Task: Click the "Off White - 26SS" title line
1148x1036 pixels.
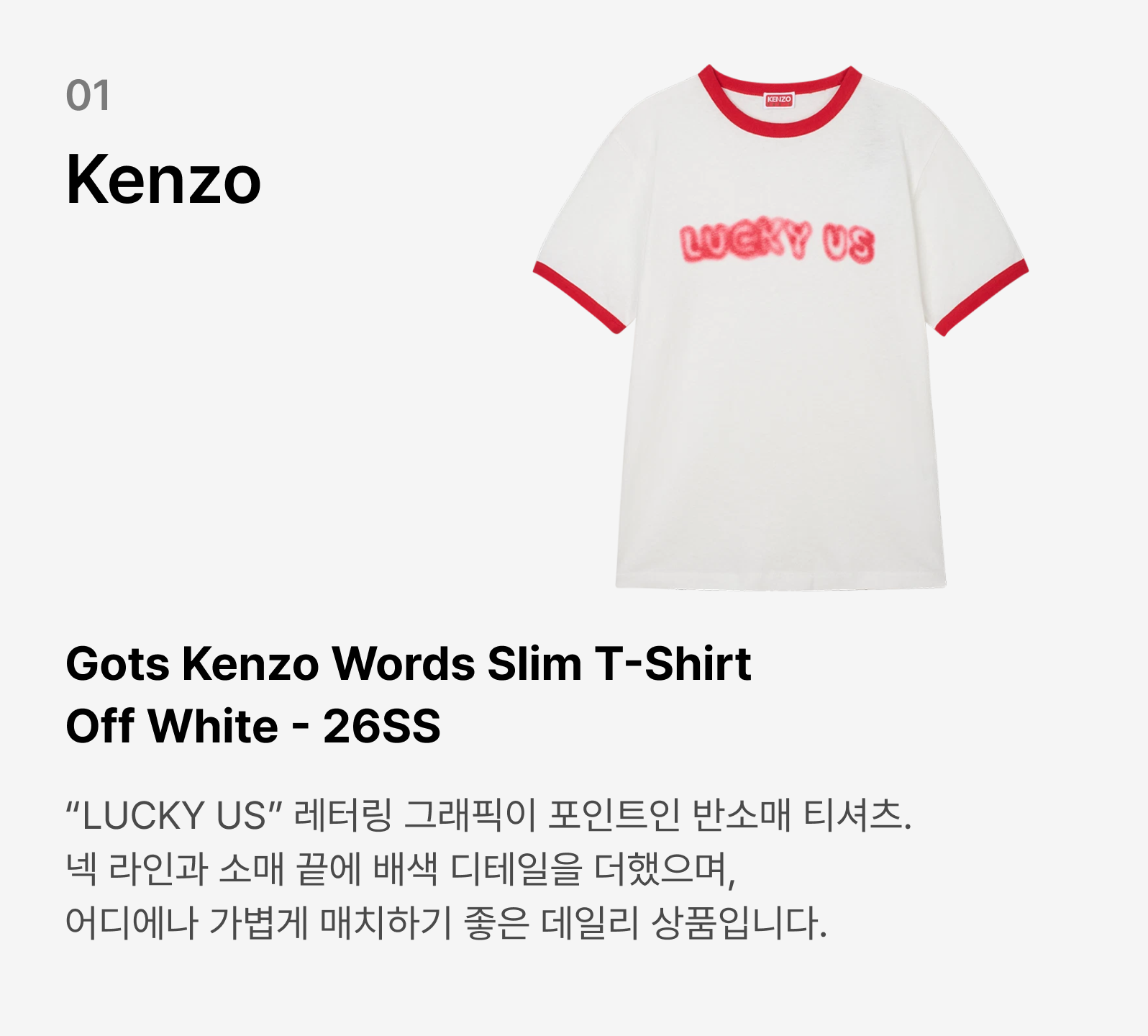Action: (x=252, y=725)
